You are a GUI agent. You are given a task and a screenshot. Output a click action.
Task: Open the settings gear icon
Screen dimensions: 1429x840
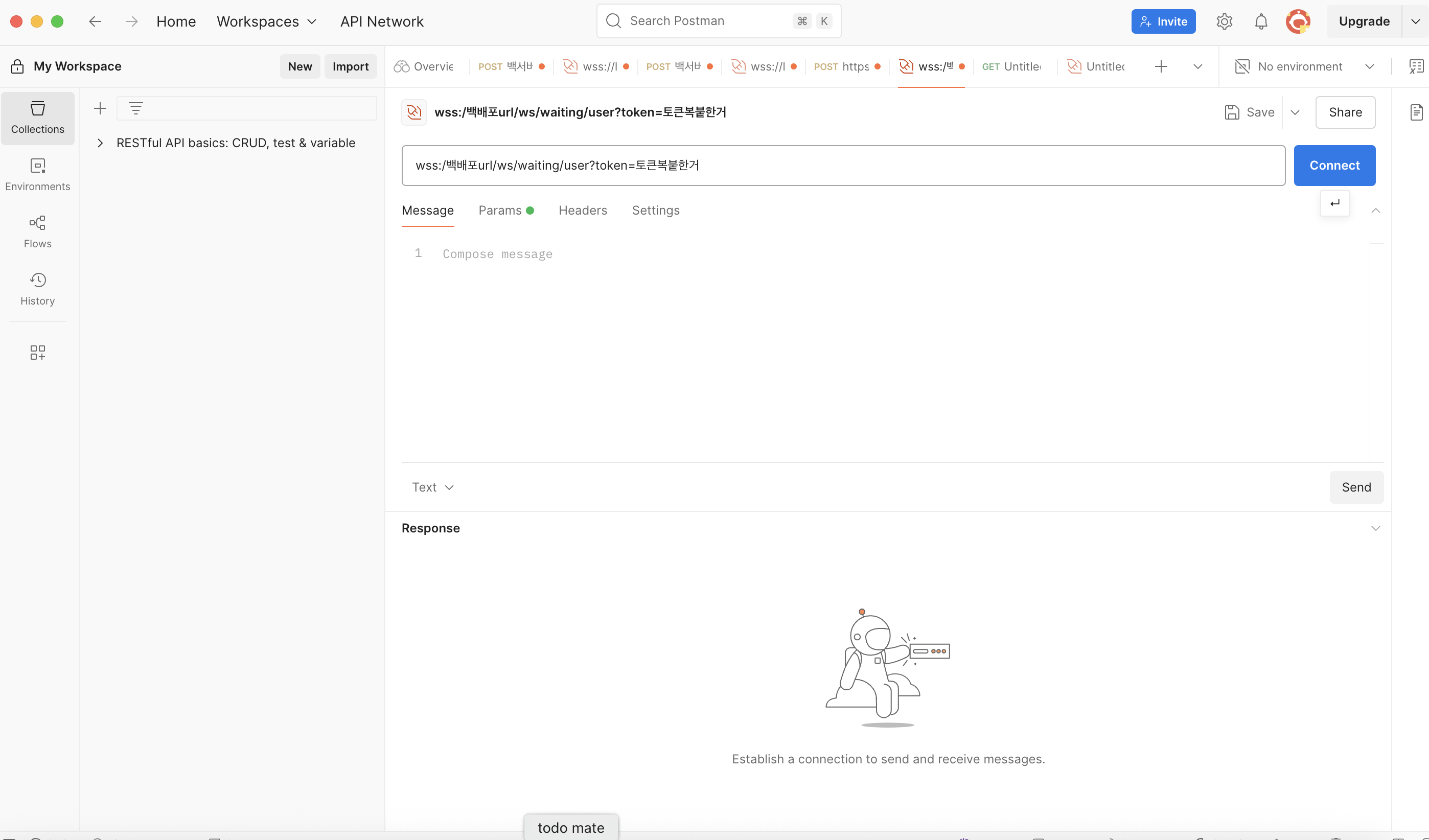coord(1224,21)
